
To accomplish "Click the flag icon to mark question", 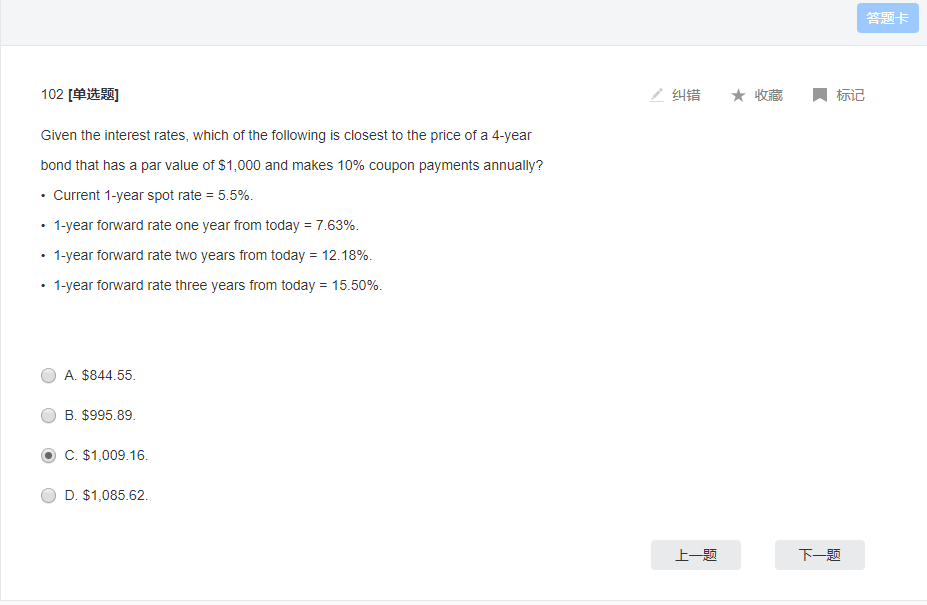I will pyautogui.click(x=819, y=95).
